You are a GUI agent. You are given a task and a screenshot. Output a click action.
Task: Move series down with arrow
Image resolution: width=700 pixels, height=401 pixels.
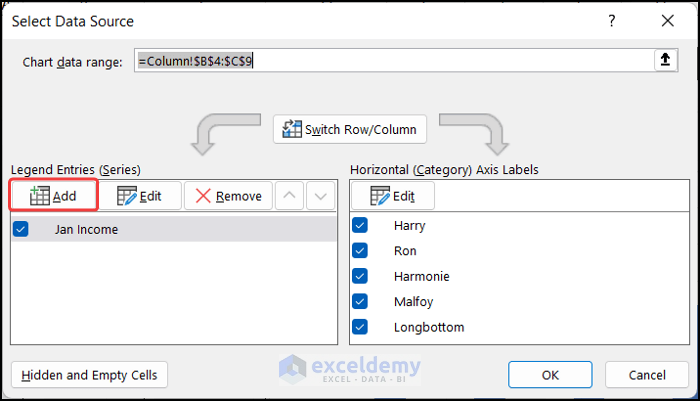pos(320,196)
